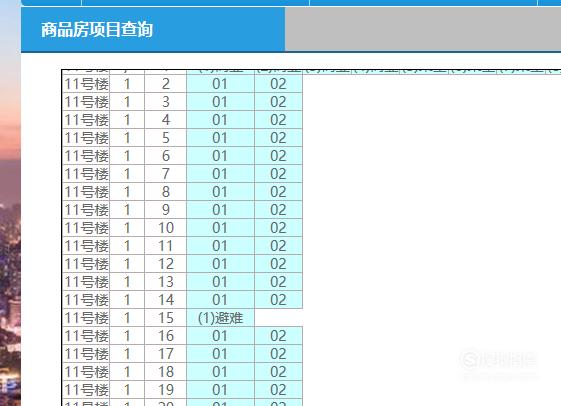Click room 02 on floor 19
The height and width of the screenshot is (406, 561).
278,390
